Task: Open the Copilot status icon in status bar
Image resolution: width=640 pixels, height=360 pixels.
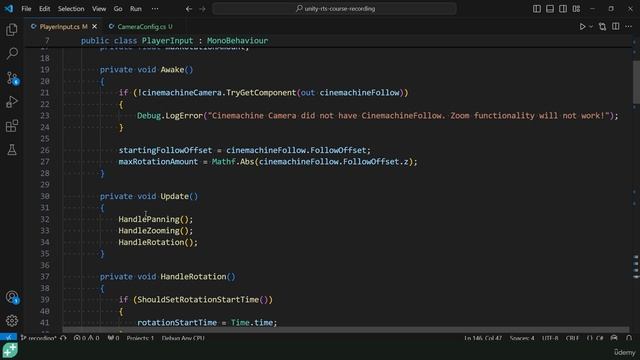Action: (614, 338)
